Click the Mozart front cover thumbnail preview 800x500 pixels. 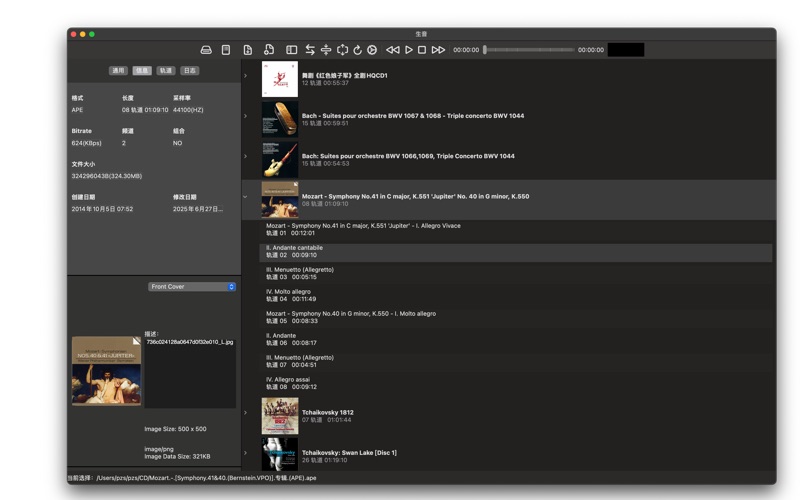point(106,370)
